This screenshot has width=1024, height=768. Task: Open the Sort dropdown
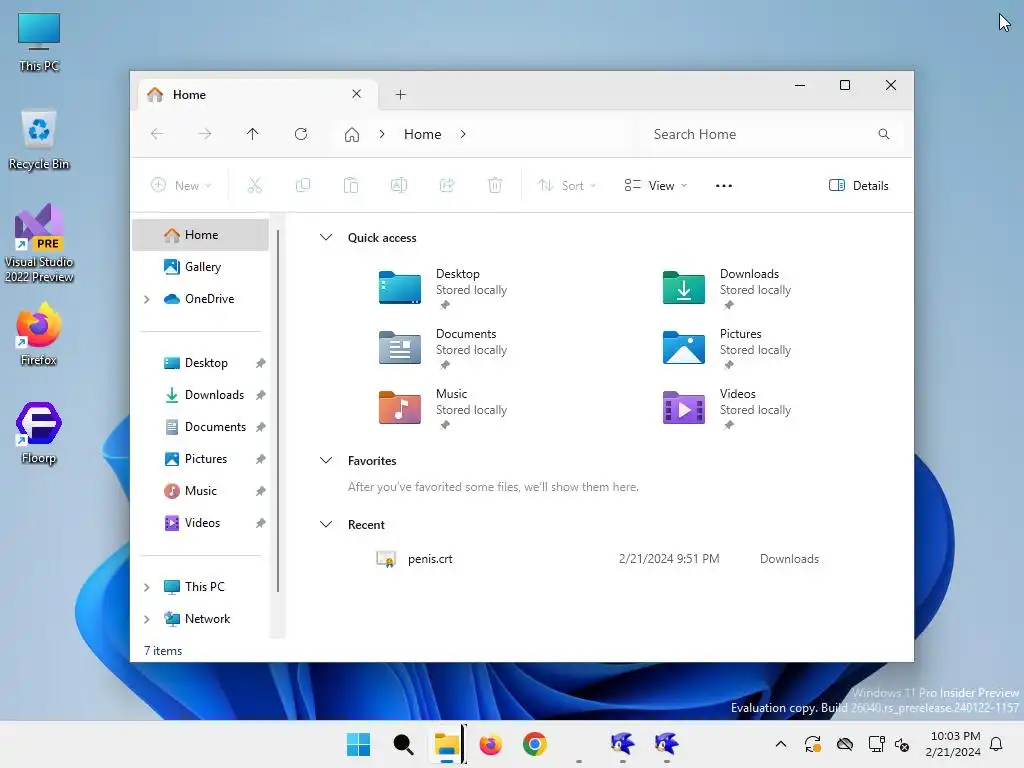pos(566,185)
